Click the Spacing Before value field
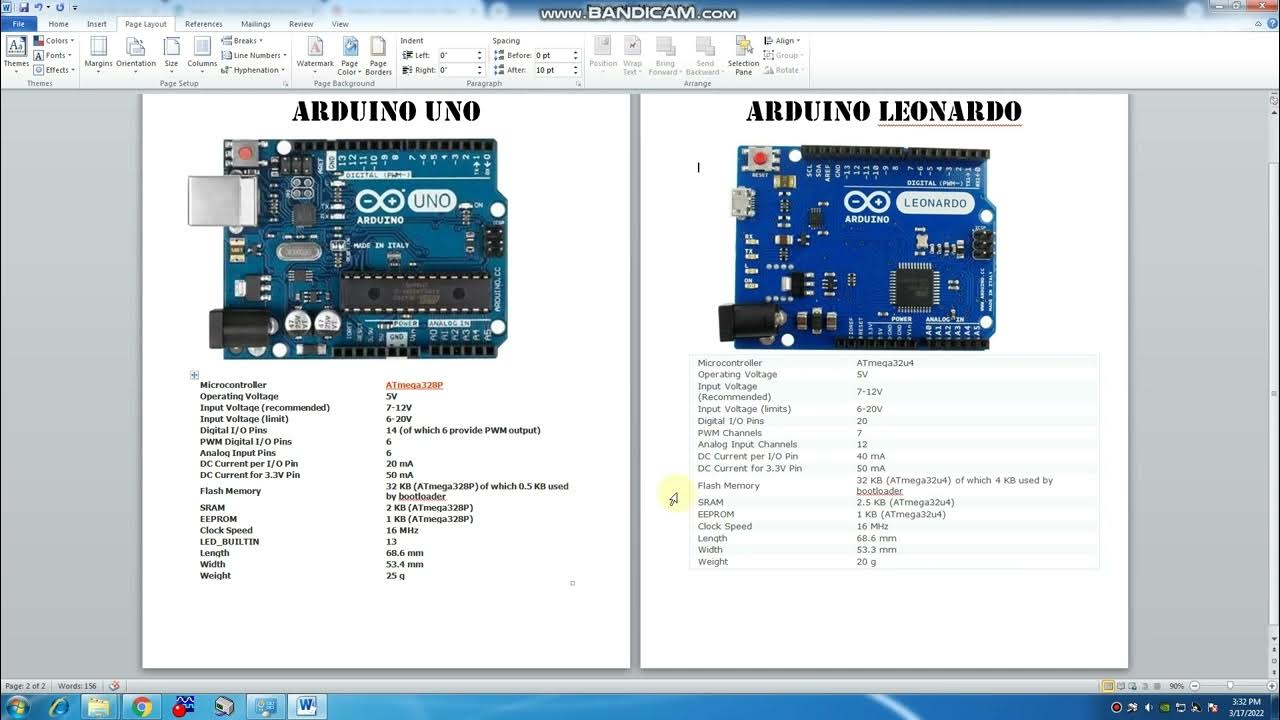Image resolution: width=1280 pixels, height=720 pixels. 551,55
